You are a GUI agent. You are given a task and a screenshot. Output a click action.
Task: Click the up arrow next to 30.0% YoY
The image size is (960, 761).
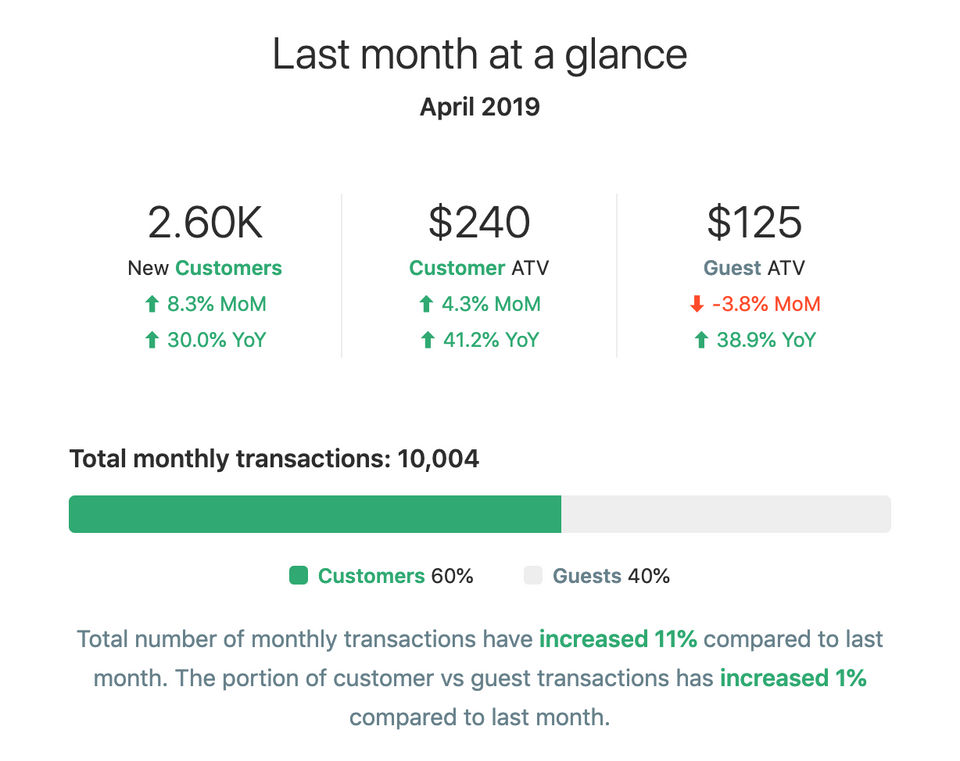pos(152,340)
